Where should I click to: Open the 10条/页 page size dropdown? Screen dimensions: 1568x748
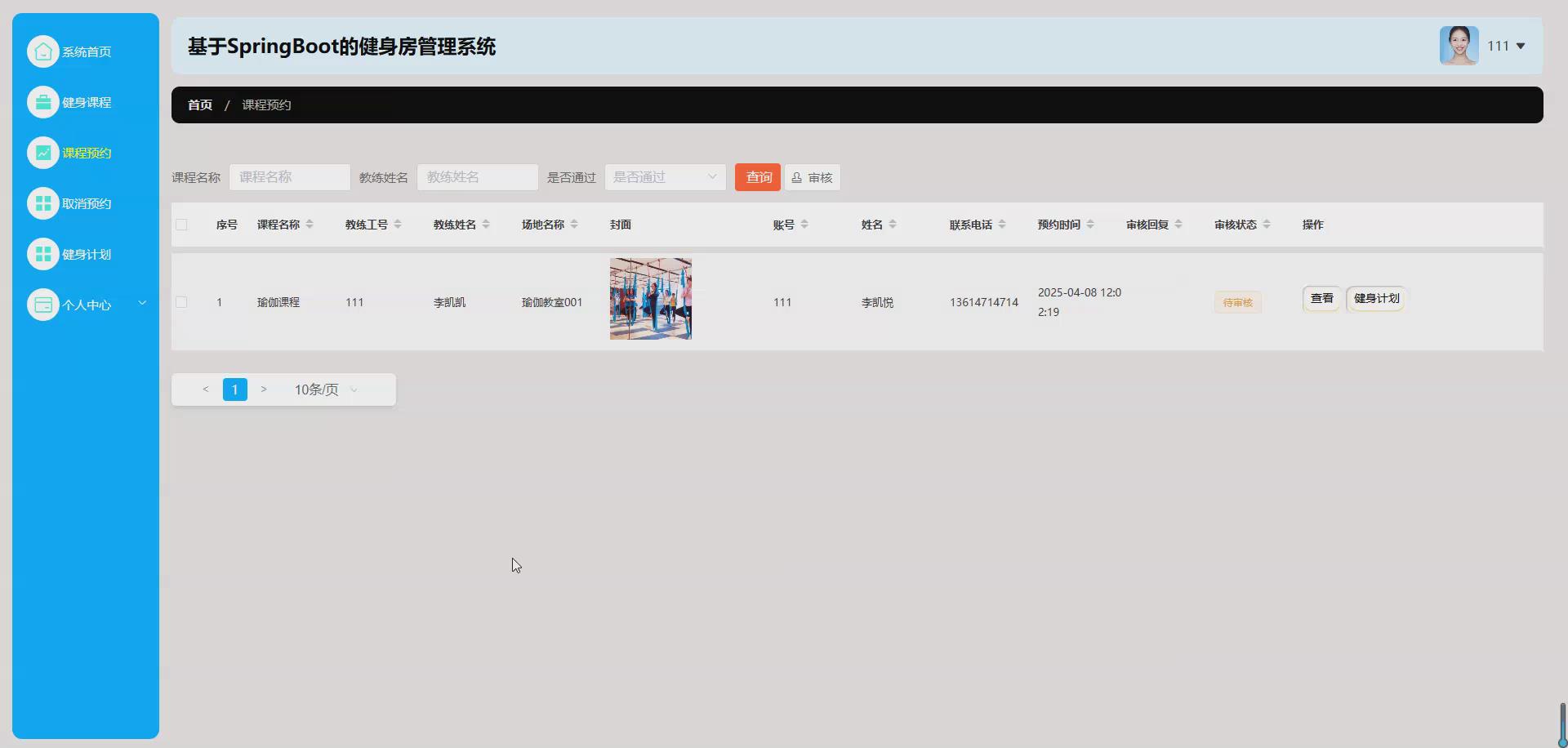(x=323, y=390)
